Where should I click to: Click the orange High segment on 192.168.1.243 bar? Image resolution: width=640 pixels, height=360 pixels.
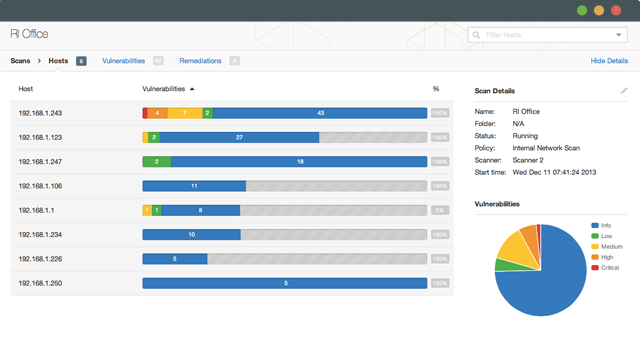point(157,113)
